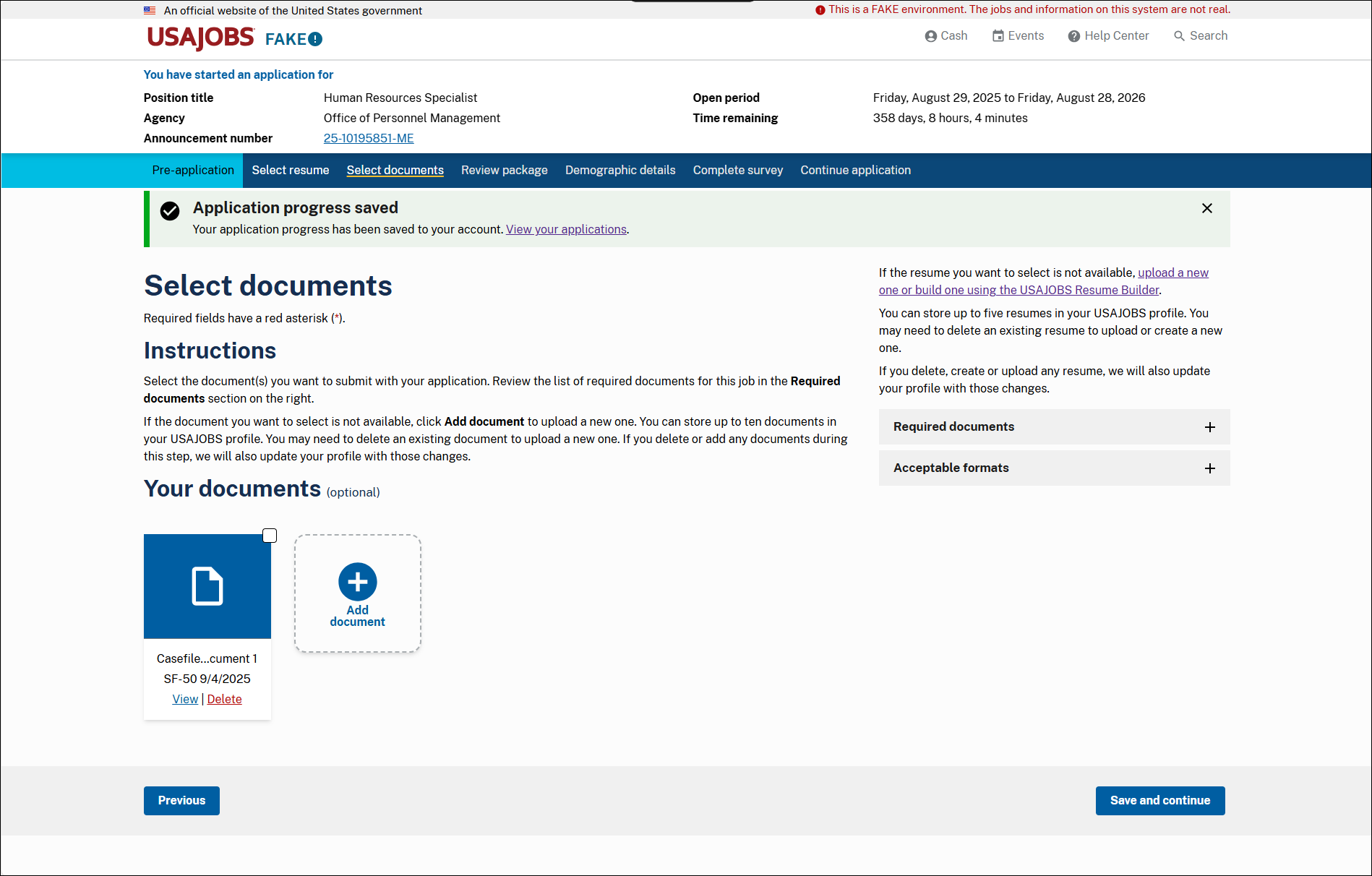Expand Required documents section
1372x876 pixels.
[x=1055, y=427]
